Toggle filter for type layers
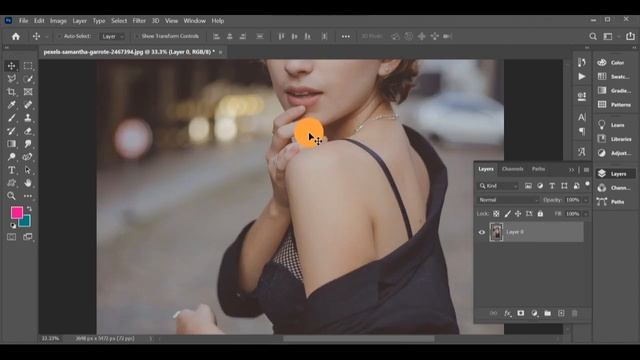Image resolution: width=640 pixels, height=360 pixels. [552, 186]
